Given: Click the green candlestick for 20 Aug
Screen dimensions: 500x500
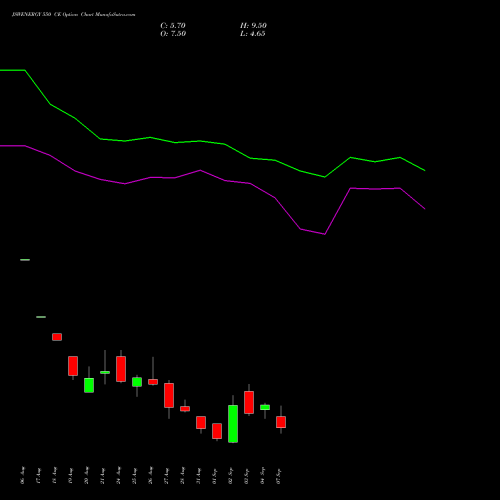Looking at the screenshot, I should pyautogui.click(x=89, y=385).
